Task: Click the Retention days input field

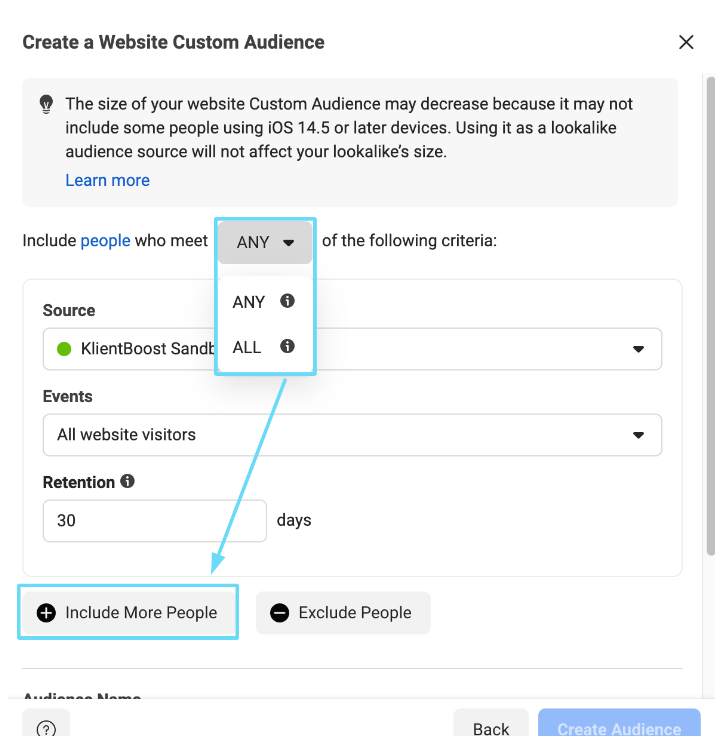Action: pyautogui.click(x=154, y=521)
